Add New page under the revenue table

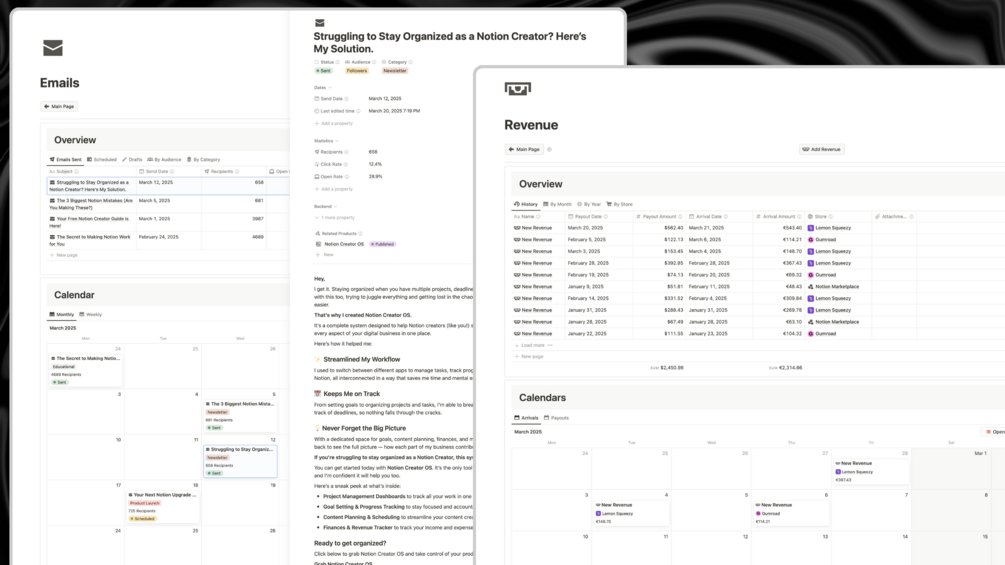[529, 356]
